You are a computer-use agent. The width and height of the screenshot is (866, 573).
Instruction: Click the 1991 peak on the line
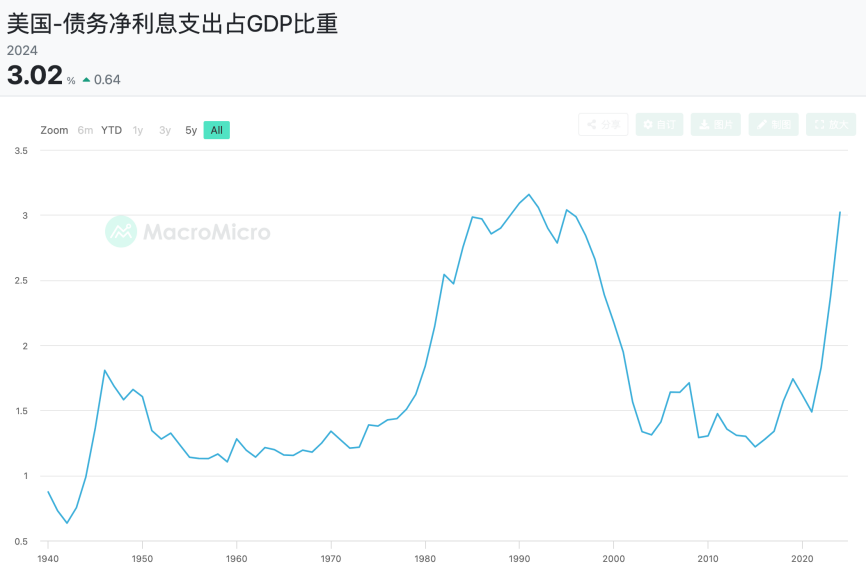tap(529, 194)
